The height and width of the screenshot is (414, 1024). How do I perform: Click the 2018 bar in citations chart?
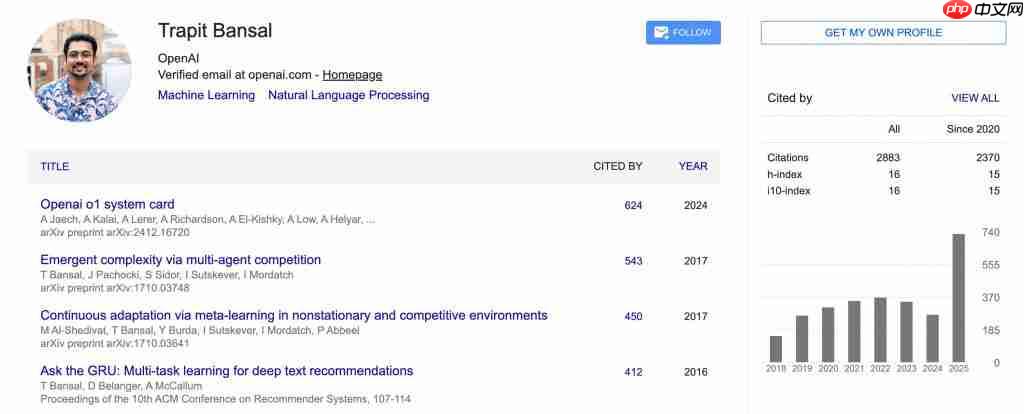(776, 349)
